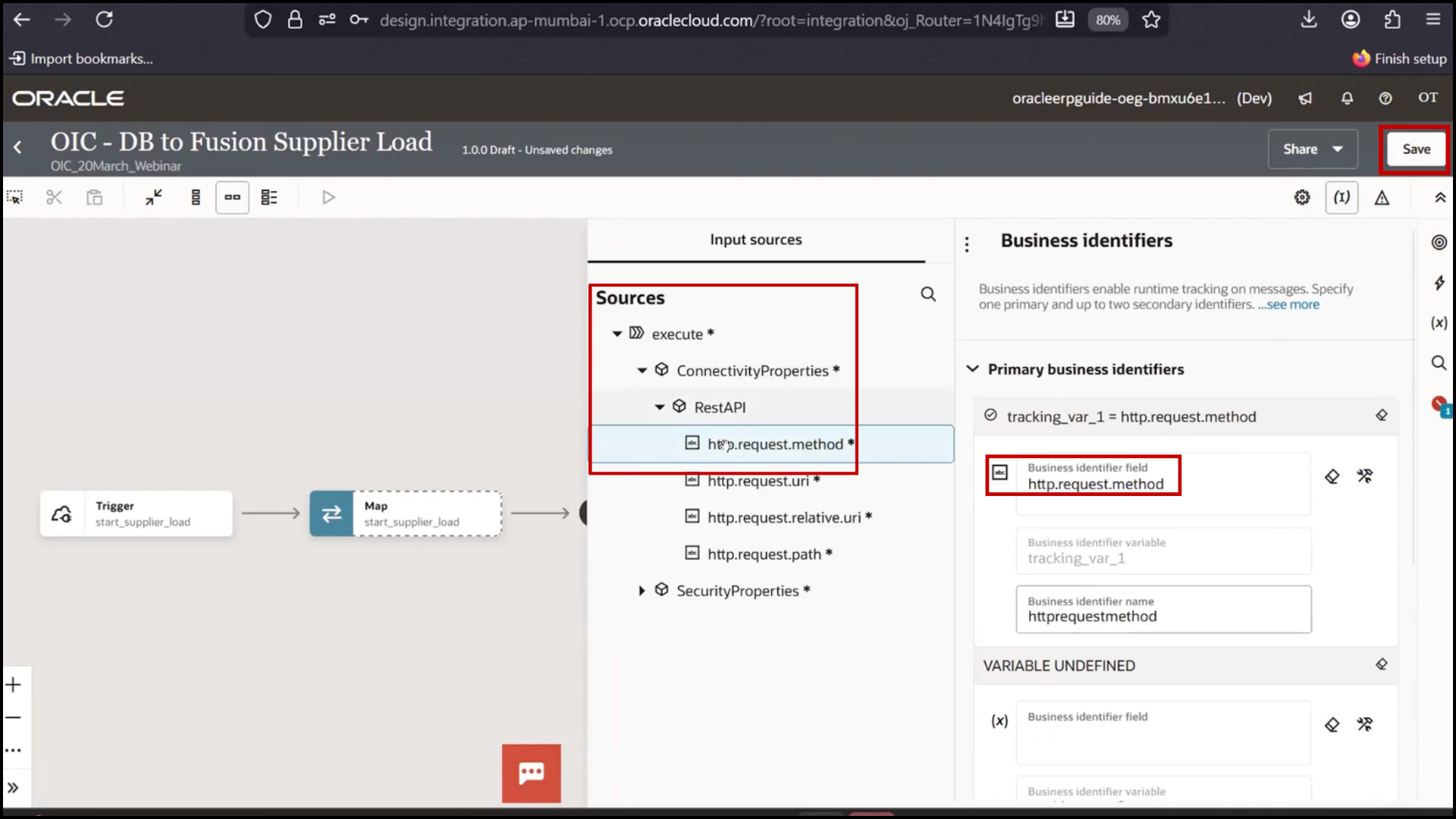The width and height of the screenshot is (1456, 819).
Task: Reload the page in the browser
Action: (104, 20)
